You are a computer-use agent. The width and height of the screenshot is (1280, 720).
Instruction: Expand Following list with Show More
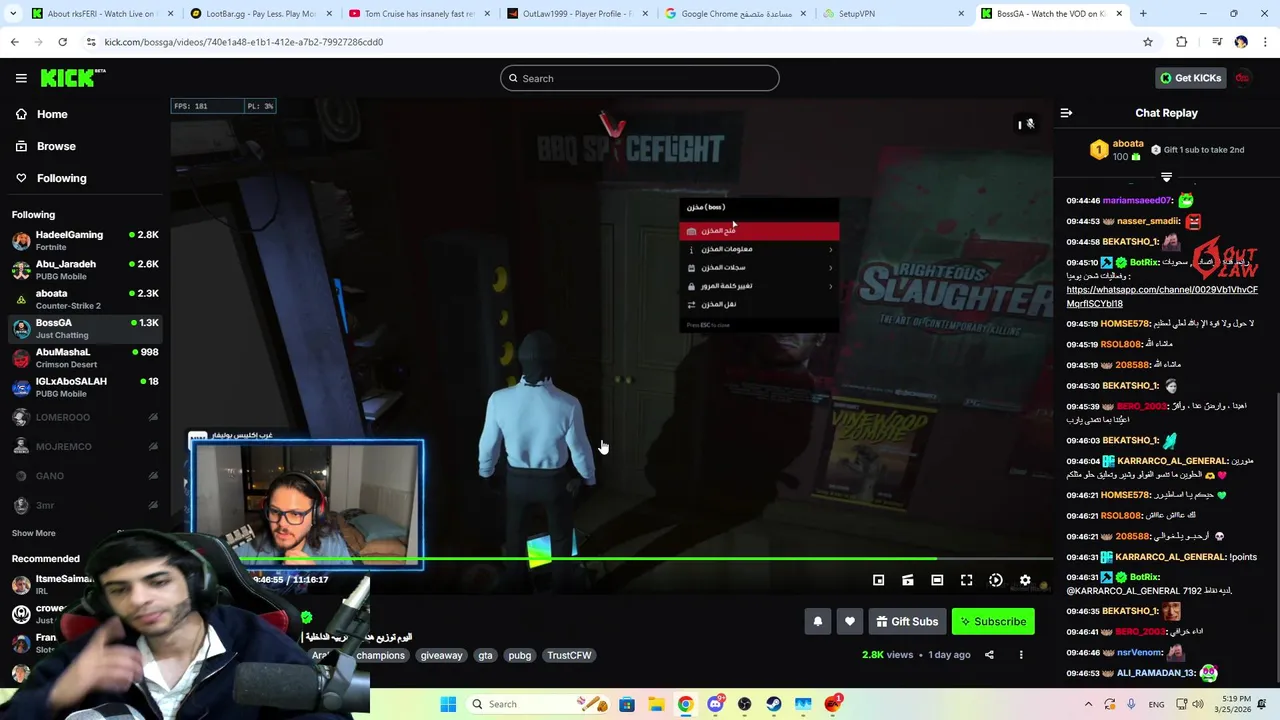pyautogui.click(x=34, y=533)
